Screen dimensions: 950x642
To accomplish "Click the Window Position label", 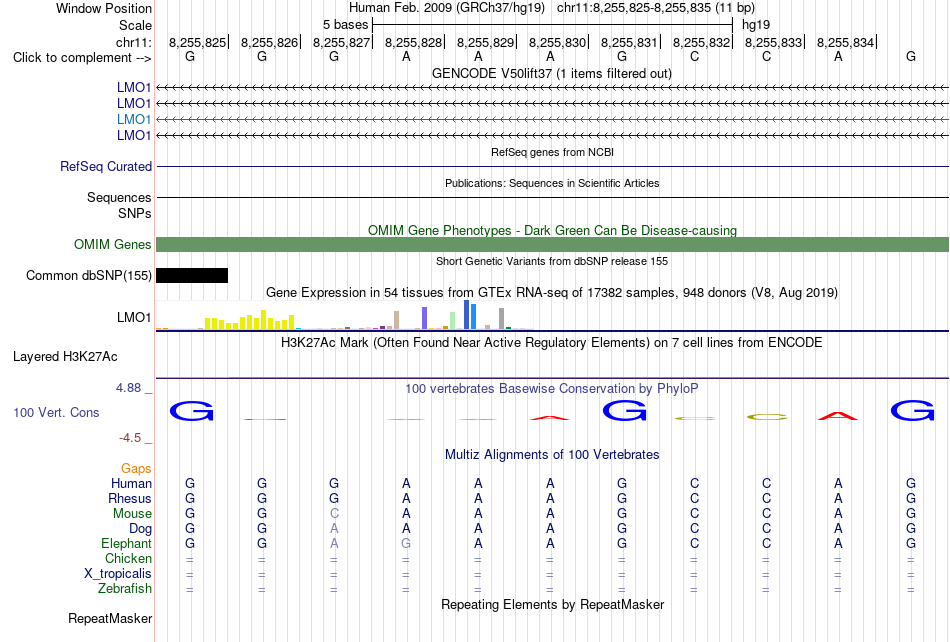I will (x=104, y=8).
